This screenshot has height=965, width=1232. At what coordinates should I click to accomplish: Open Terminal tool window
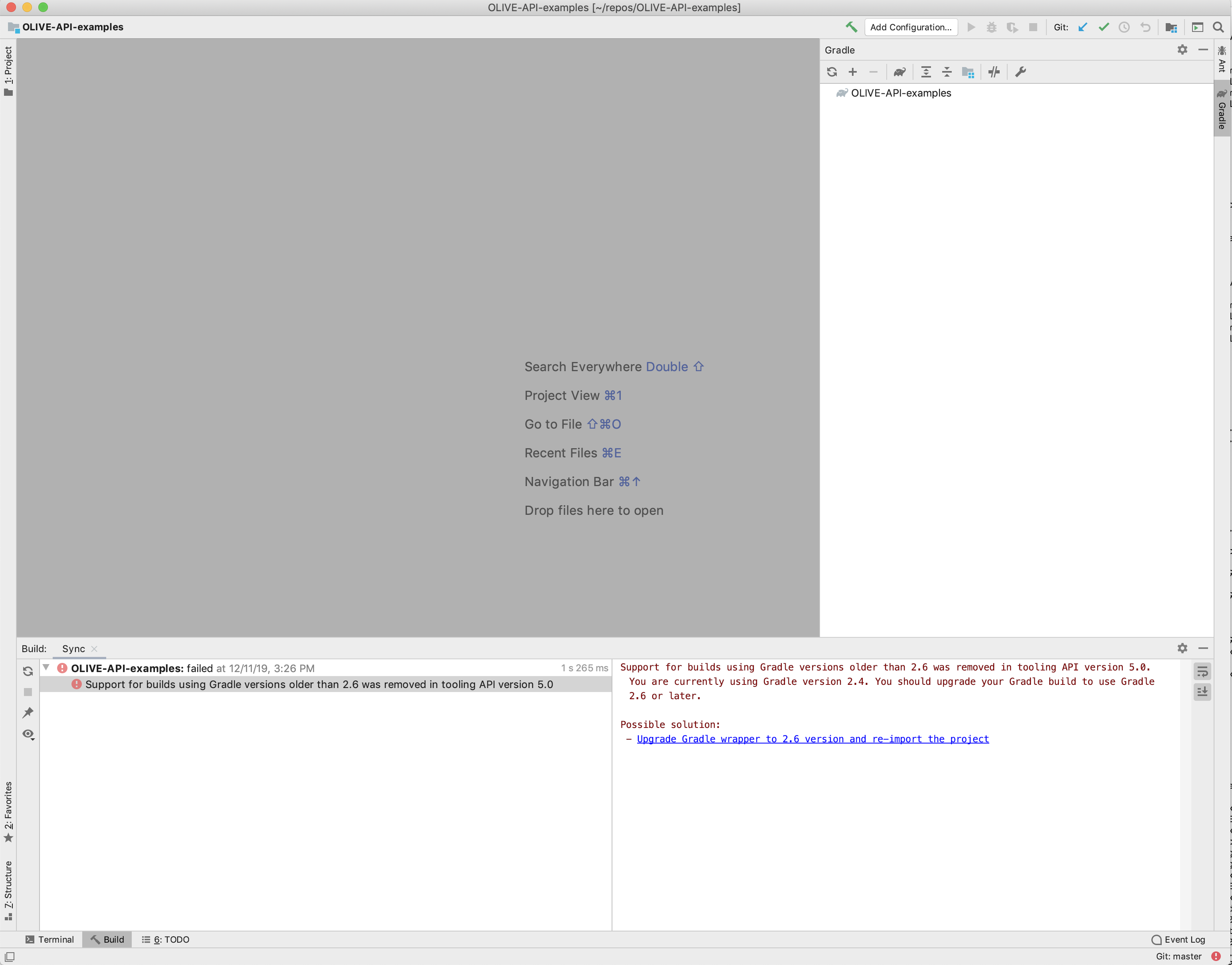coord(50,939)
